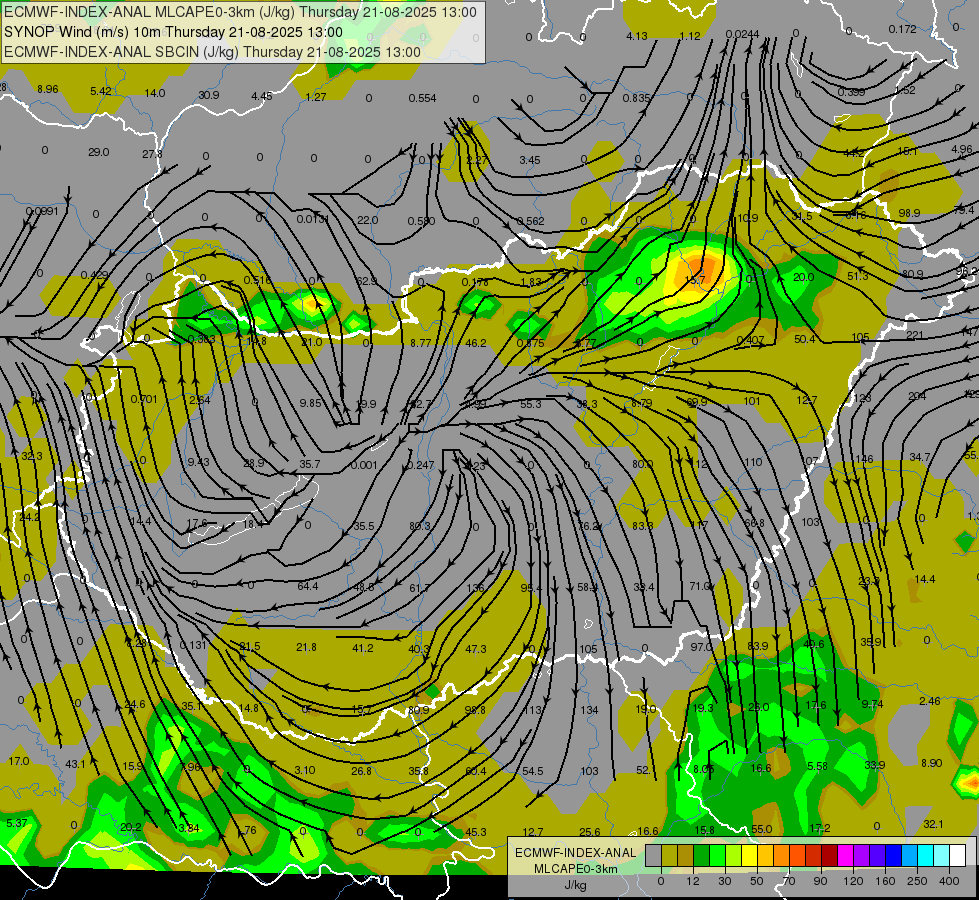Click the map value 2.46
This screenshot has width=979, height=900.
point(930,701)
